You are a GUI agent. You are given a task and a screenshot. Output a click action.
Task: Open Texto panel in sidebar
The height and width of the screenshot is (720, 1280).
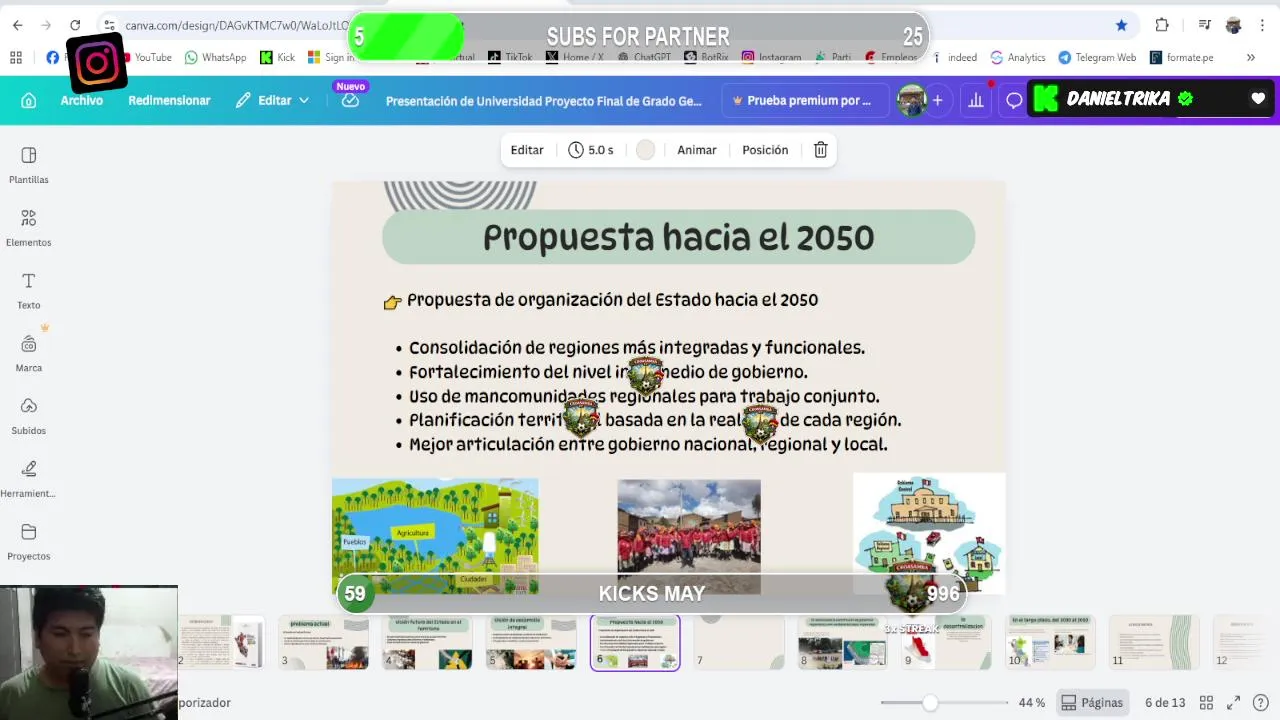(x=29, y=291)
